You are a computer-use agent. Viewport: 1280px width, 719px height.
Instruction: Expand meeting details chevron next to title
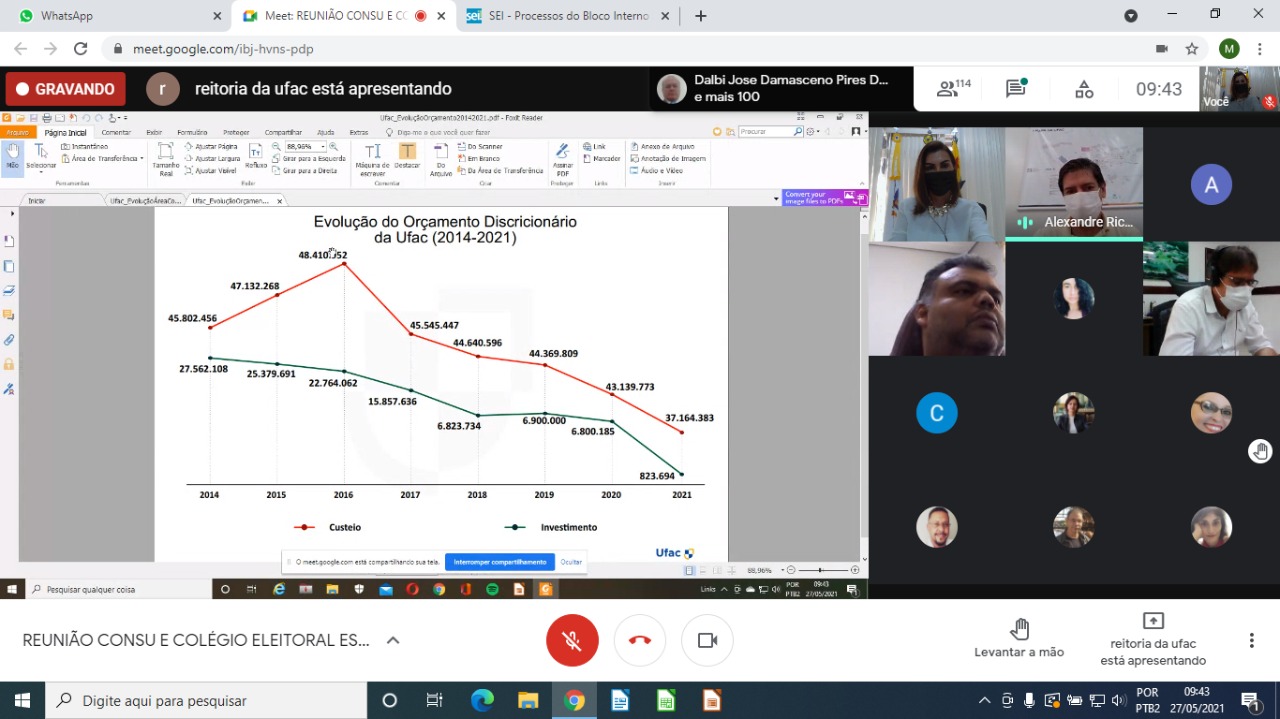pos(393,641)
